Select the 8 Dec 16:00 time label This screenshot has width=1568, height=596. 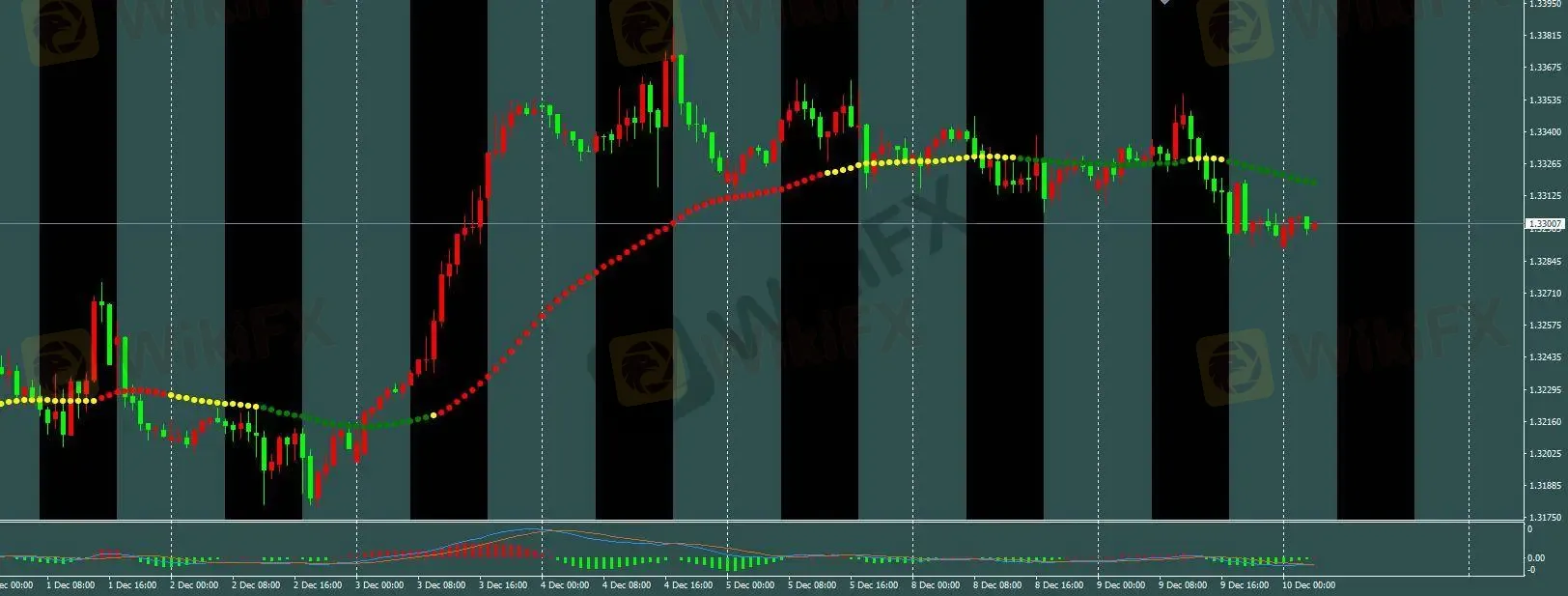point(1058,585)
